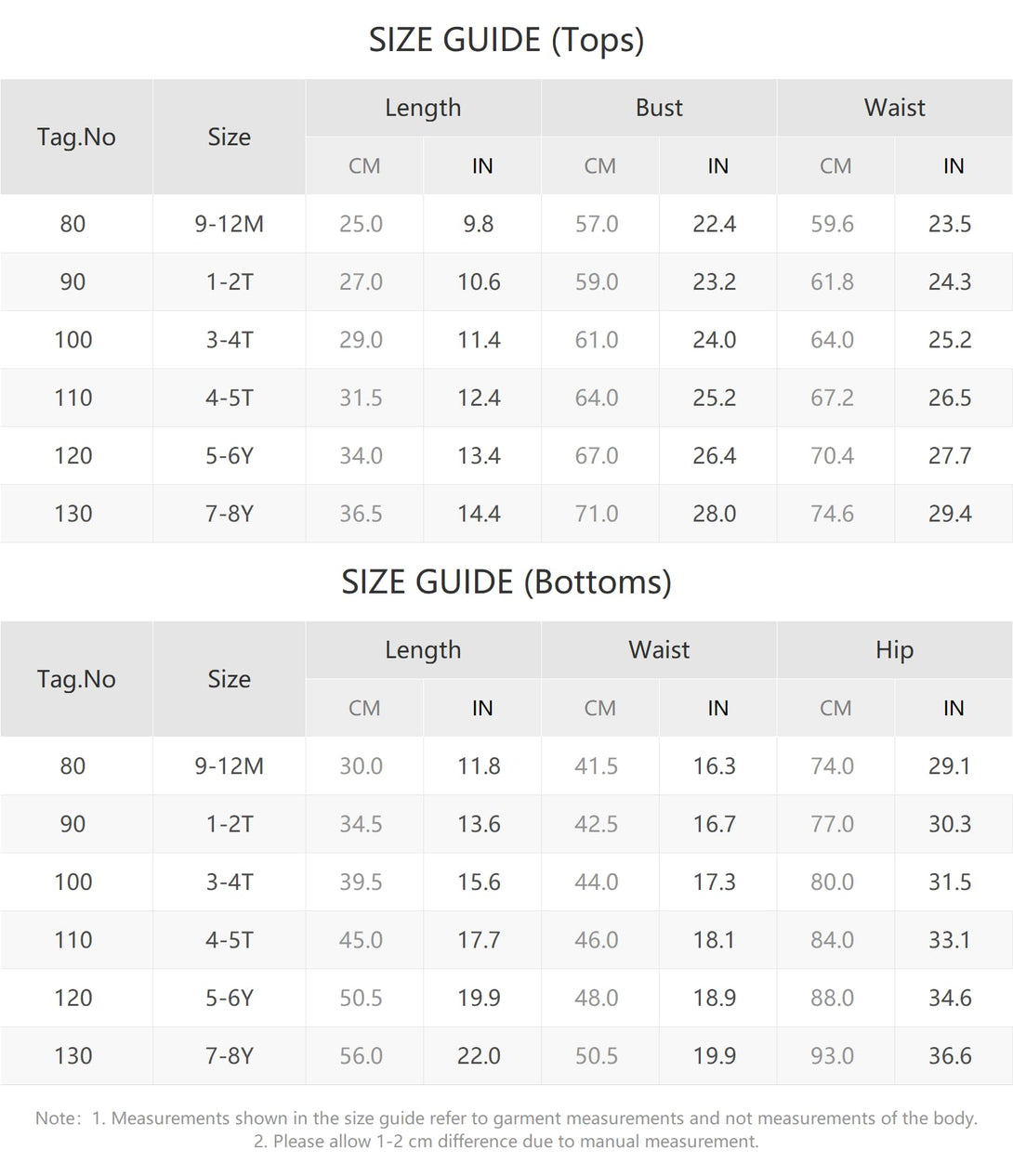Click the Bottoms table Size header
Image resolution: width=1013 pixels, height=1176 pixels.
[x=229, y=680]
